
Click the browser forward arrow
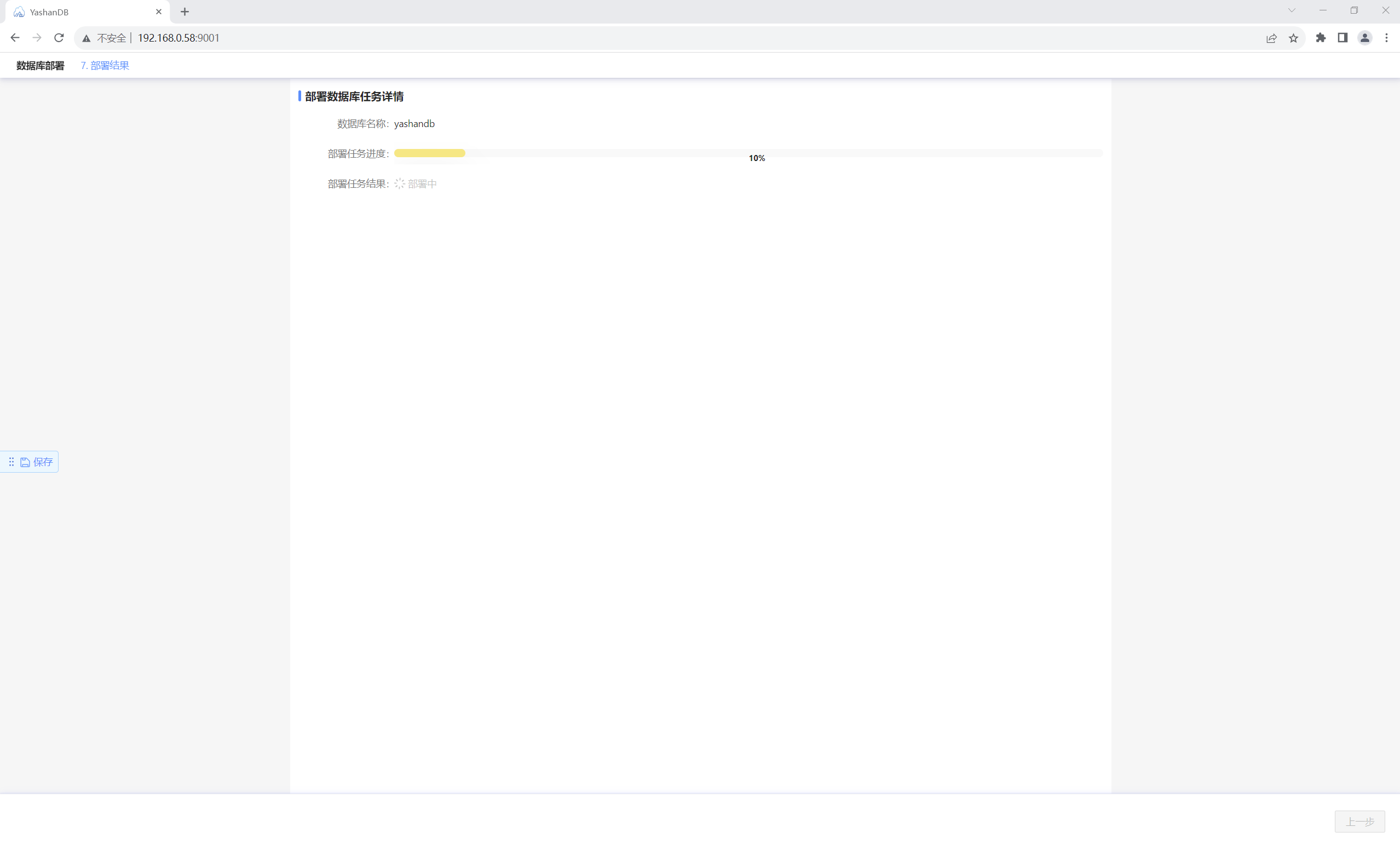(x=37, y=37)
